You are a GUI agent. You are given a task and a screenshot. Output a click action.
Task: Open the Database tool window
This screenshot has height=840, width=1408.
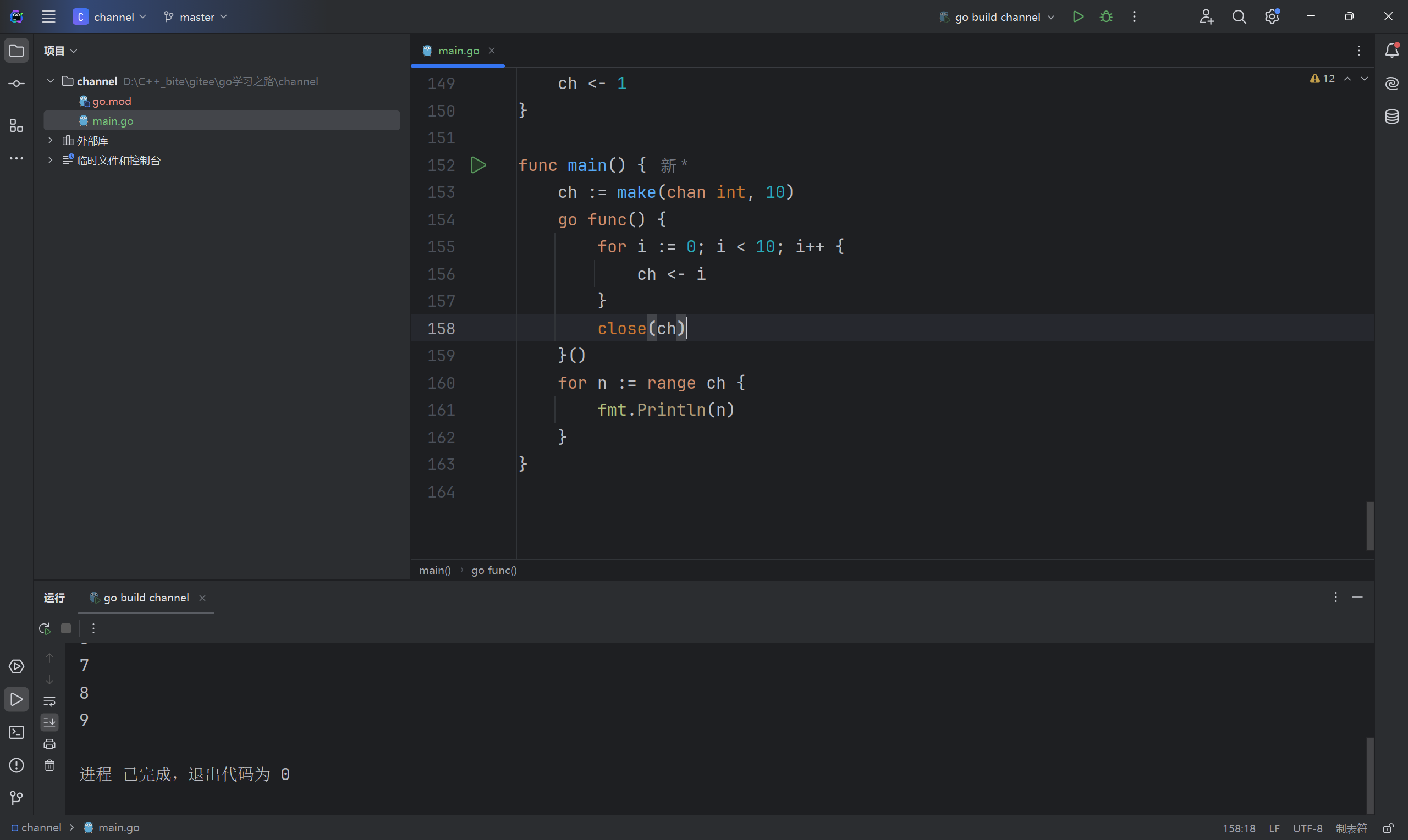pos(1391,117)
